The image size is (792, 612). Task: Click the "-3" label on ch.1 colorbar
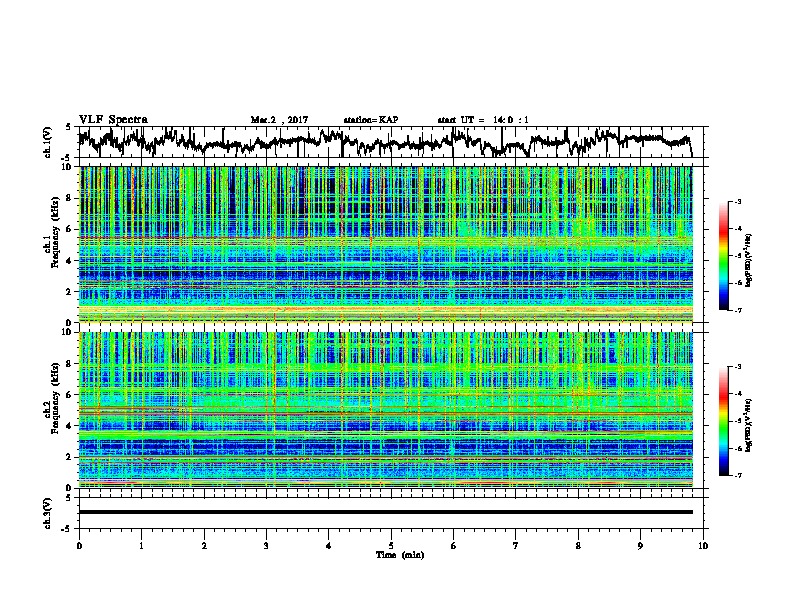coord(737,202)
